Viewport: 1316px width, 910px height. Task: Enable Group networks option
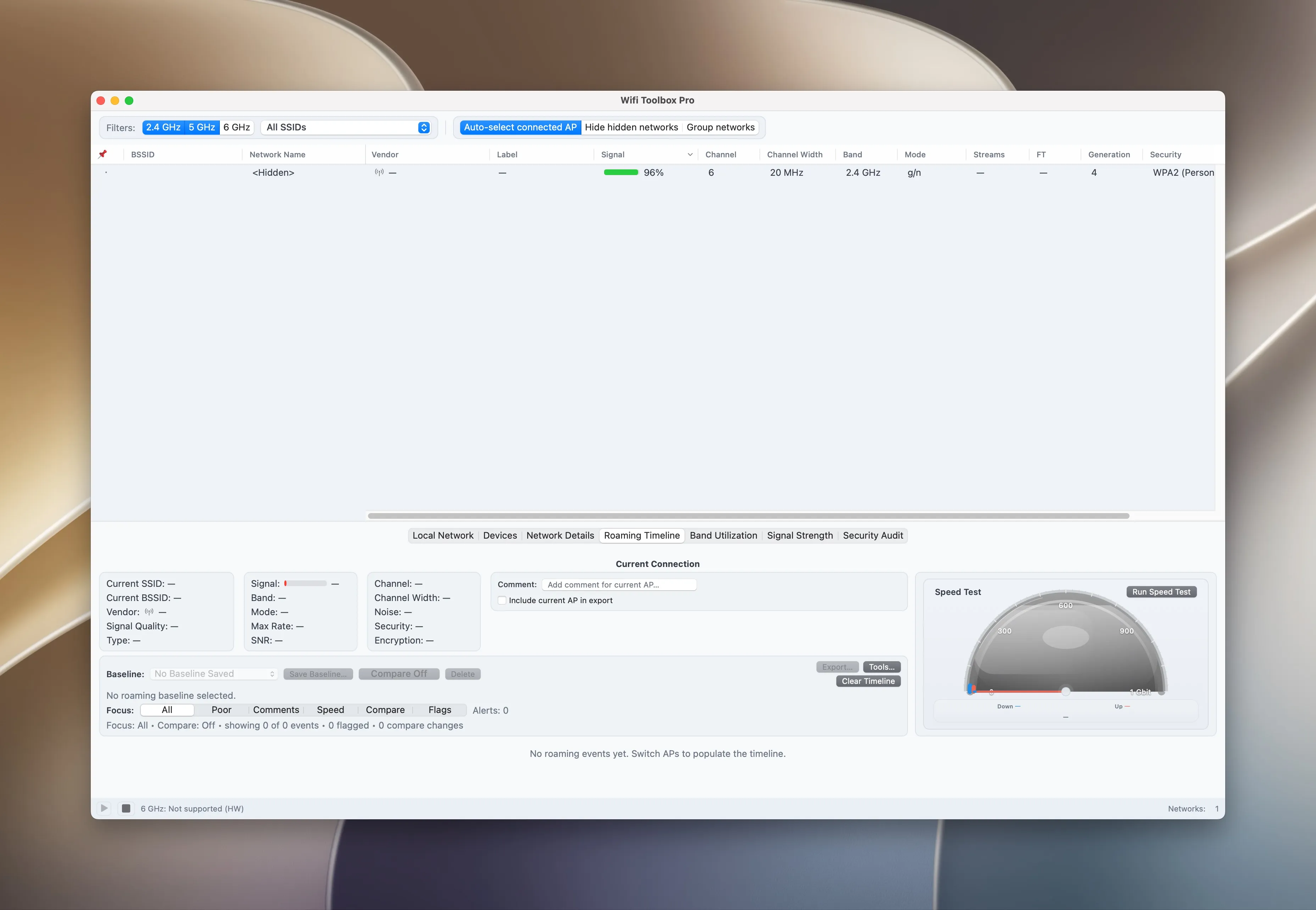point(720,127)
